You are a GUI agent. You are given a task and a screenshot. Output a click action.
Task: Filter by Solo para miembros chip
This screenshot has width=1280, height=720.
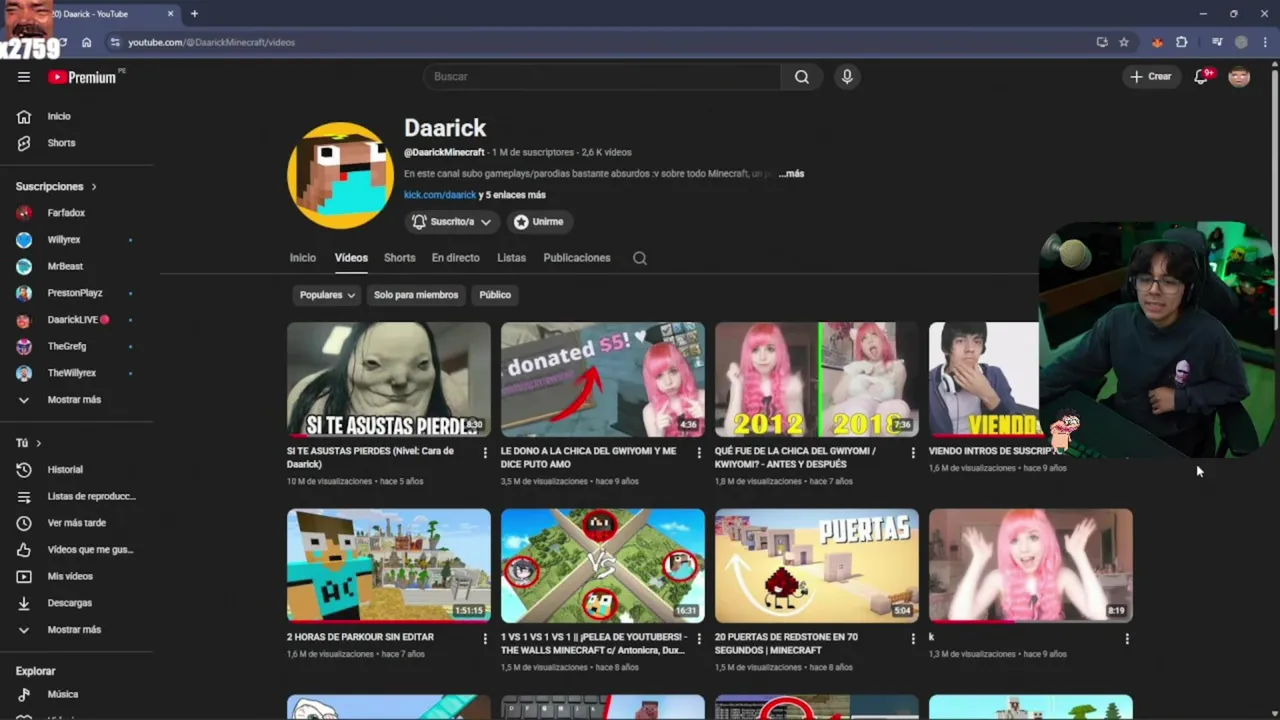tap(416, 295)
